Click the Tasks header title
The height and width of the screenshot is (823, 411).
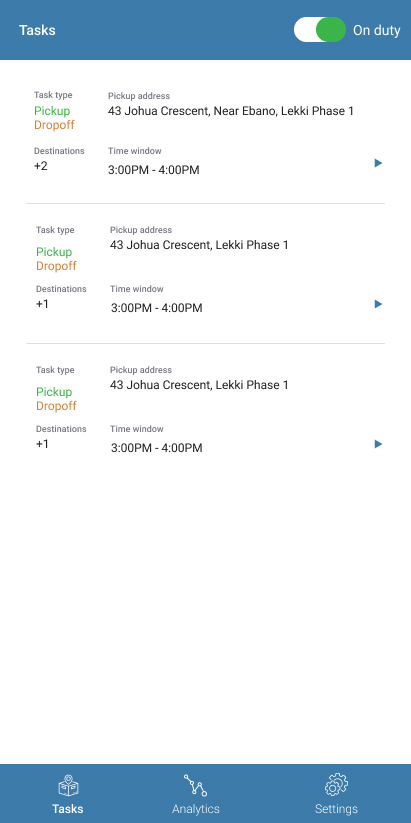pyautogui.click(x=37, y=30)
